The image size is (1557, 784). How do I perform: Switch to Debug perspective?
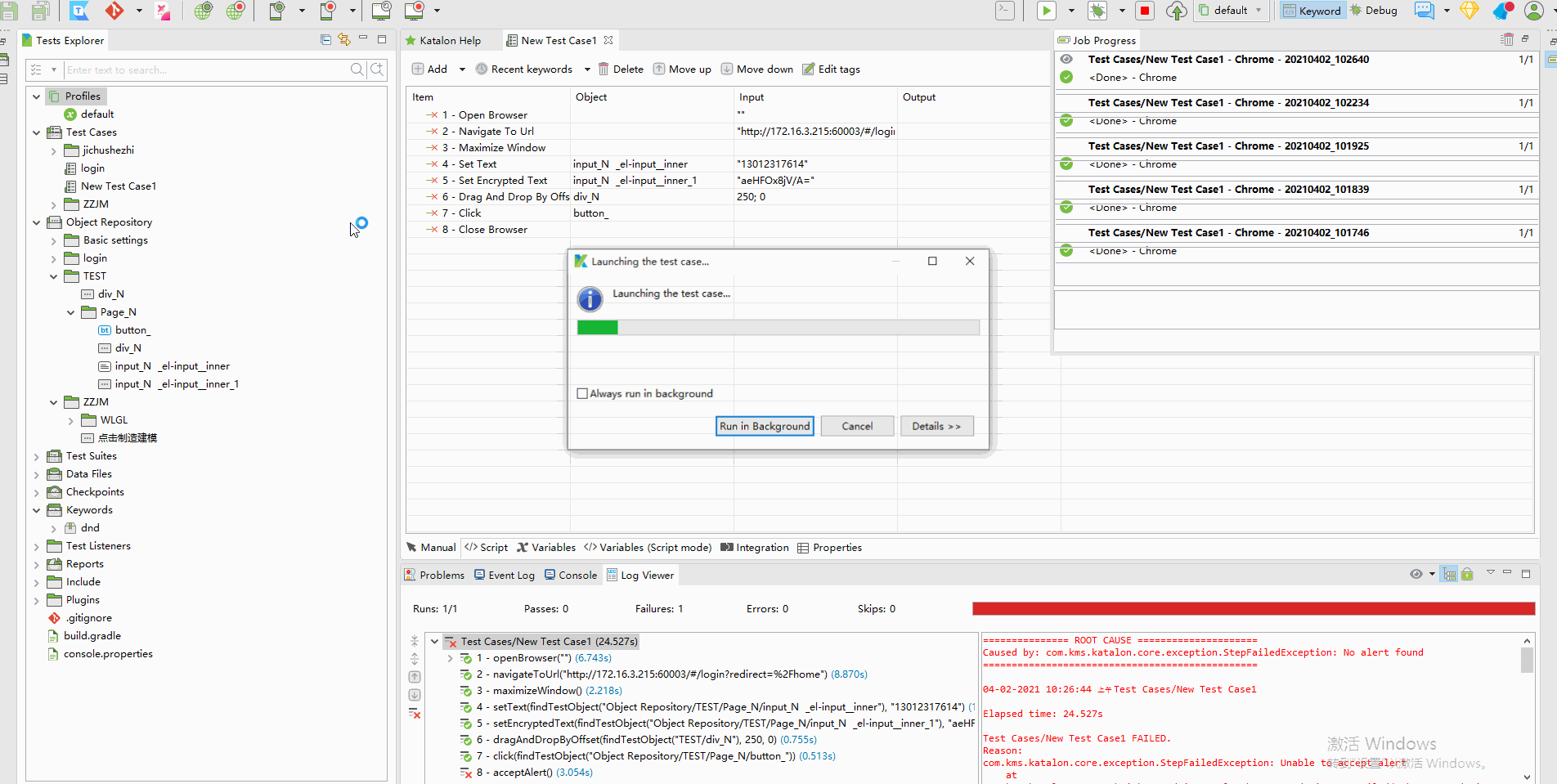(x=1374, y=11)
